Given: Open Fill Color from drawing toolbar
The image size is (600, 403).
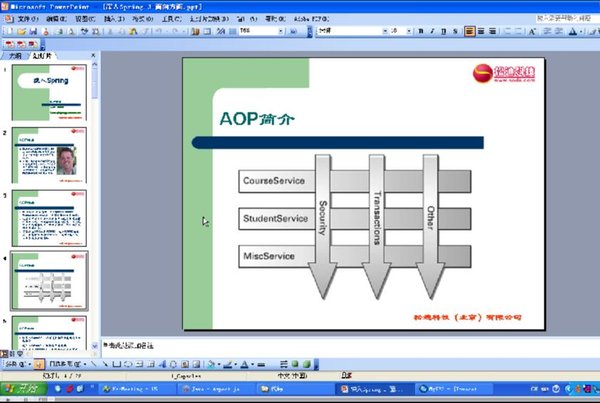Looking at the screenshot, I should pos(210,364).
